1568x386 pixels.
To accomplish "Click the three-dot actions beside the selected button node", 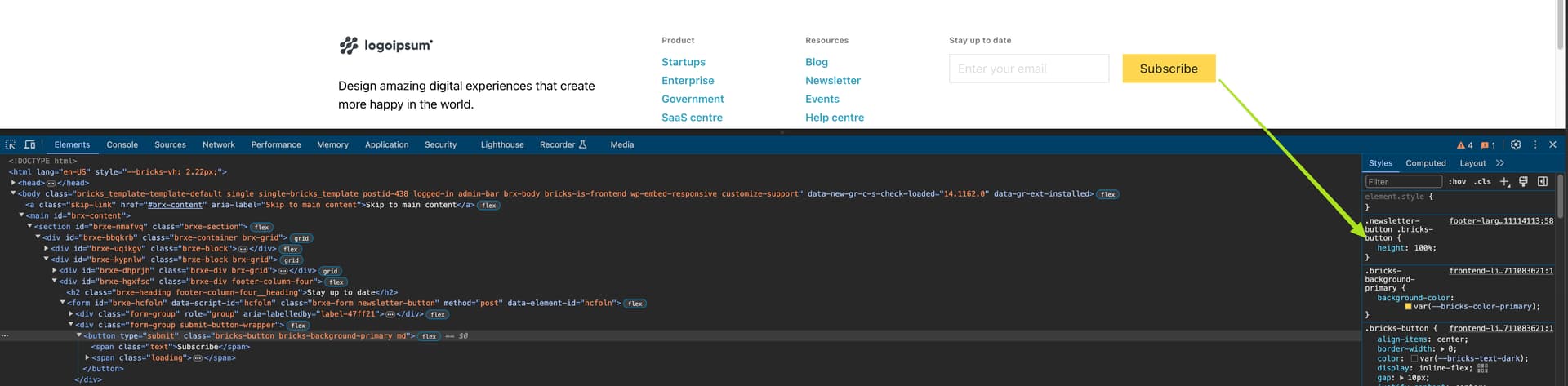I will [x=5, y=336].
